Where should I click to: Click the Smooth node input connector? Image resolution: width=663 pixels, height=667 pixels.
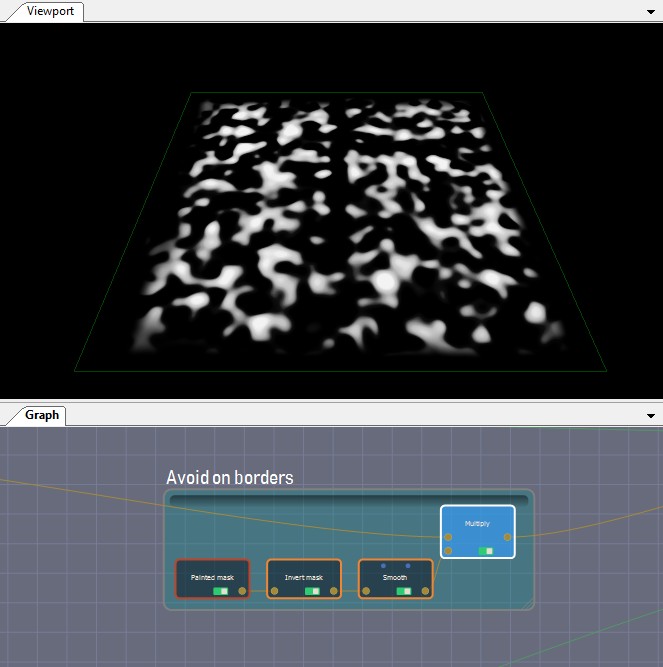[x=366, y=591]
